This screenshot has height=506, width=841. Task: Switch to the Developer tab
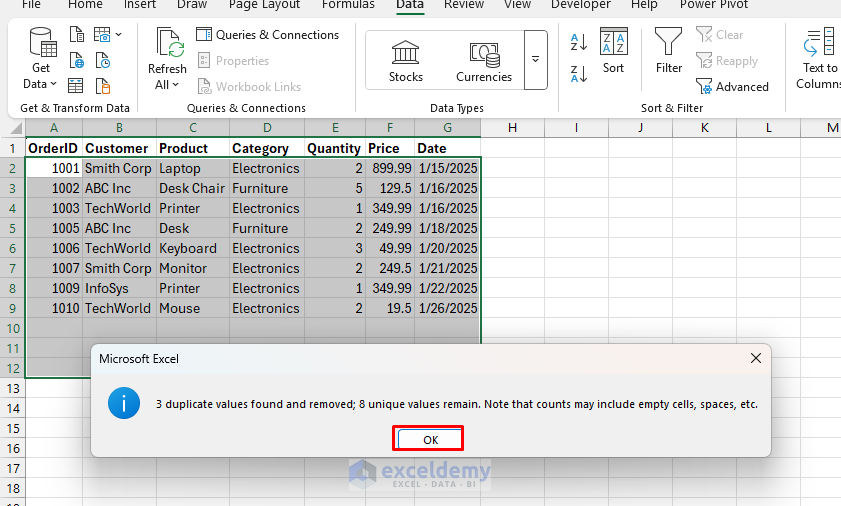coord(580,5)
